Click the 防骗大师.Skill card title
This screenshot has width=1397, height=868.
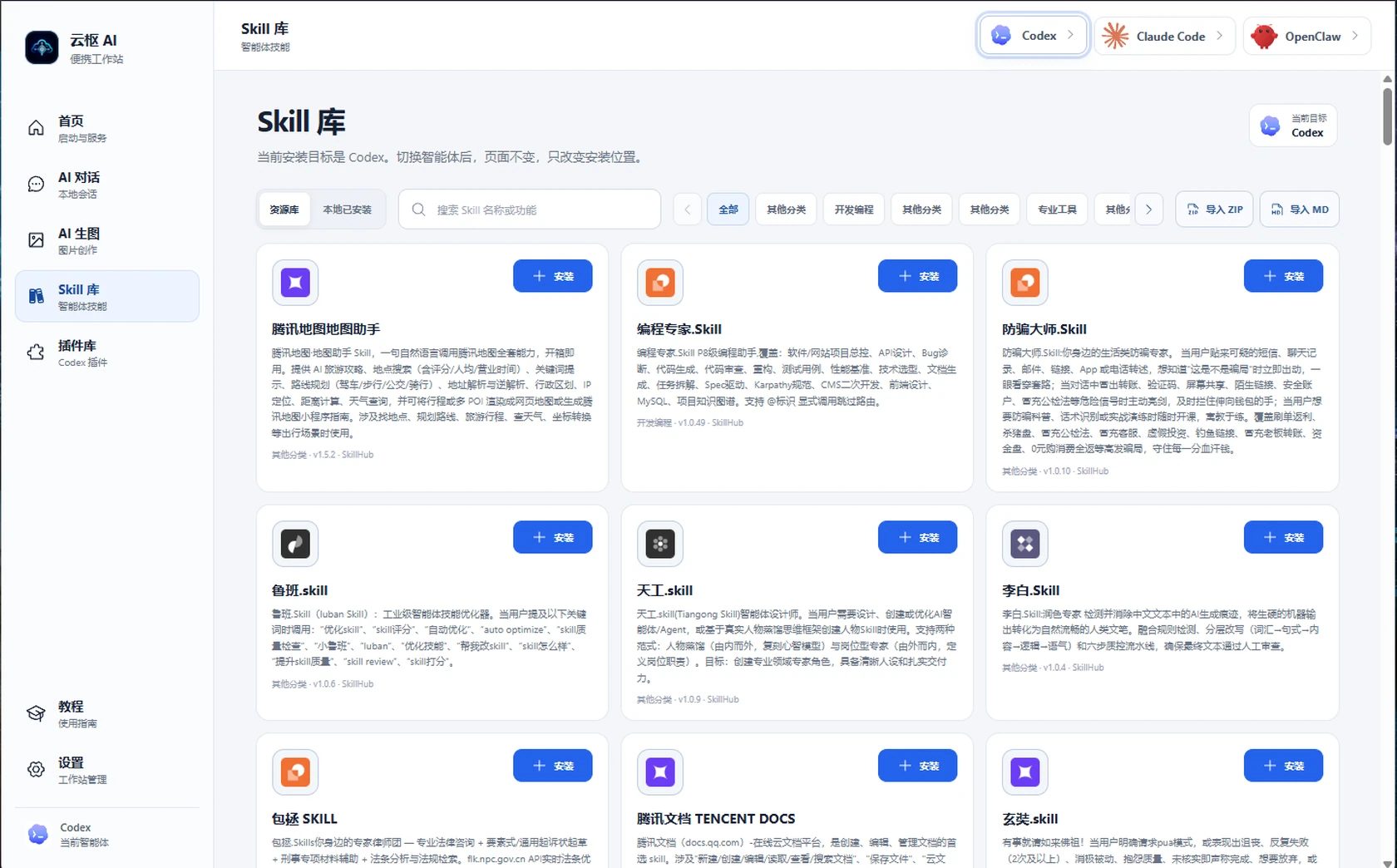1044,329
